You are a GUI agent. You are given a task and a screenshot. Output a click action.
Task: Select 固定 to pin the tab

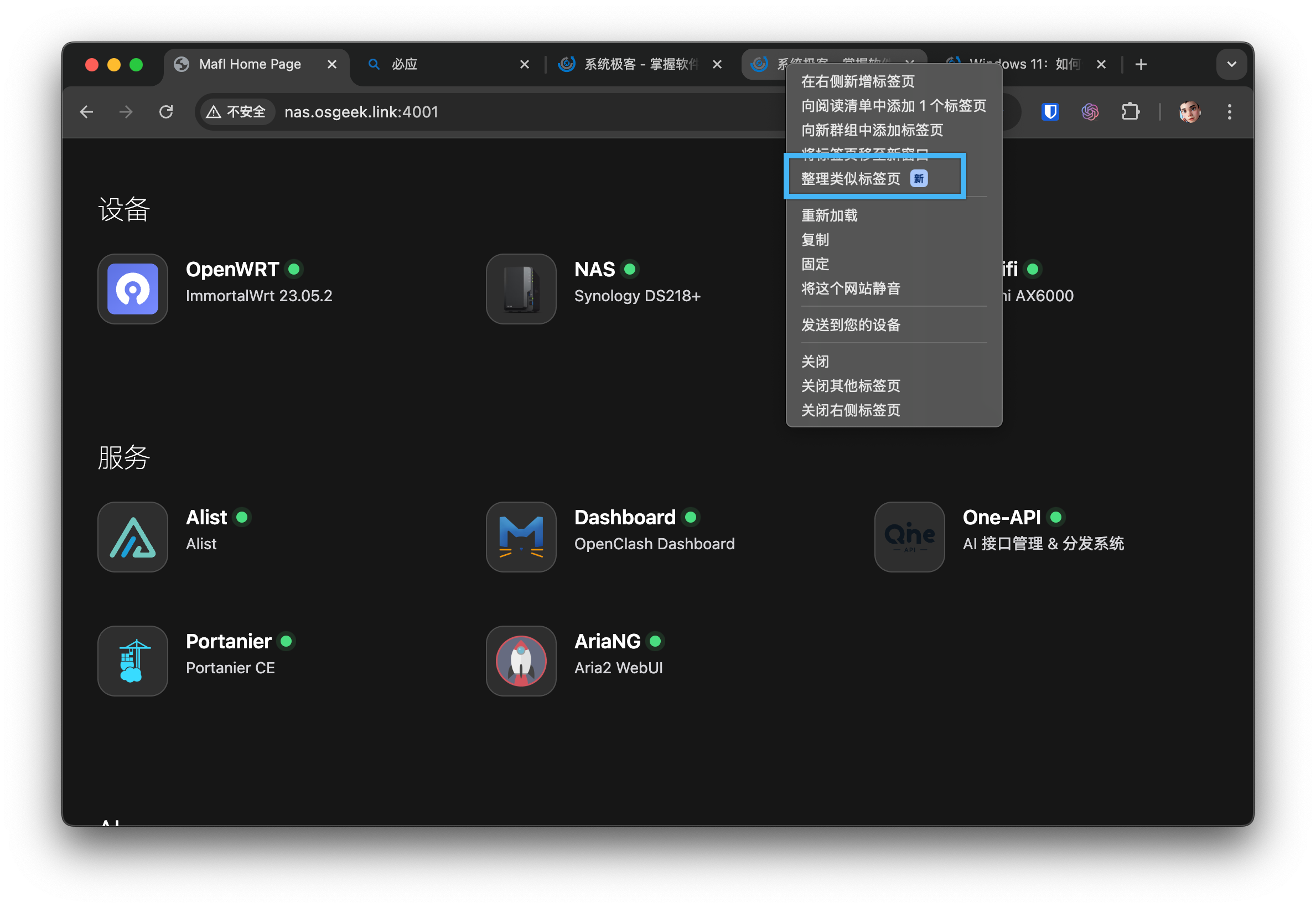(x=894, y=265)
